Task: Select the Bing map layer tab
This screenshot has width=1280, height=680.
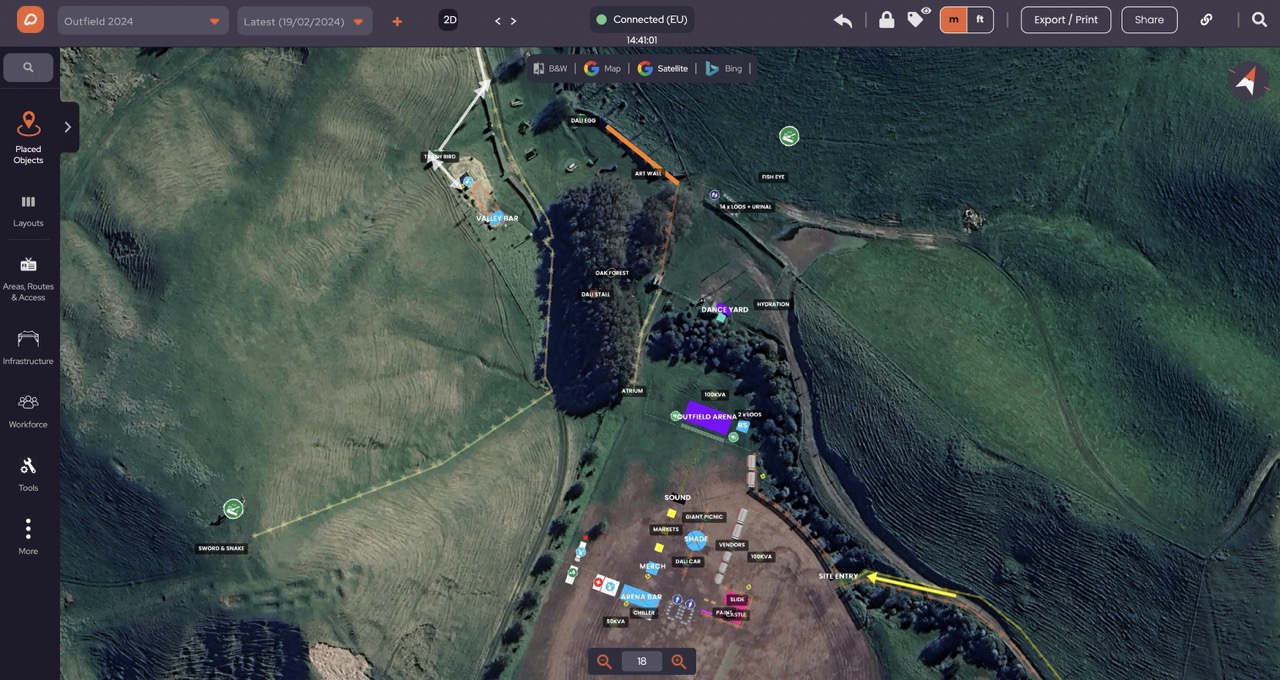Action: [x=724, y=69]
